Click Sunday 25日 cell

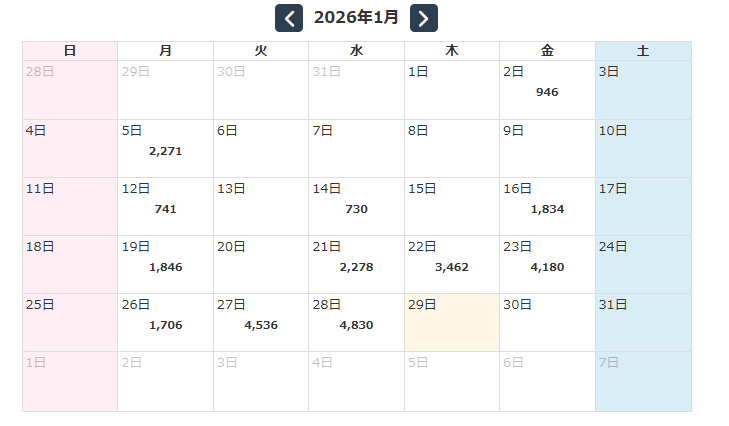(x=70, y=322)
